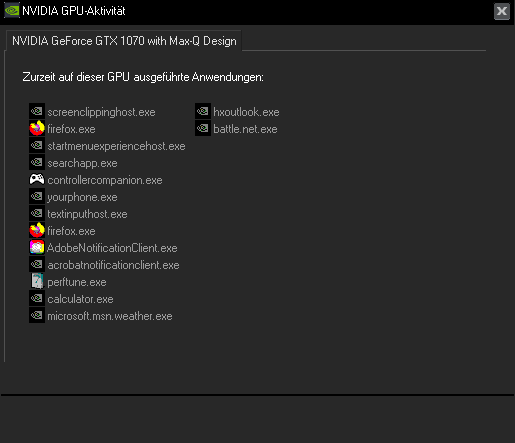The image size is (515, 443).
Task: Select perftune.exe entry text
Action: pos(77,282)
